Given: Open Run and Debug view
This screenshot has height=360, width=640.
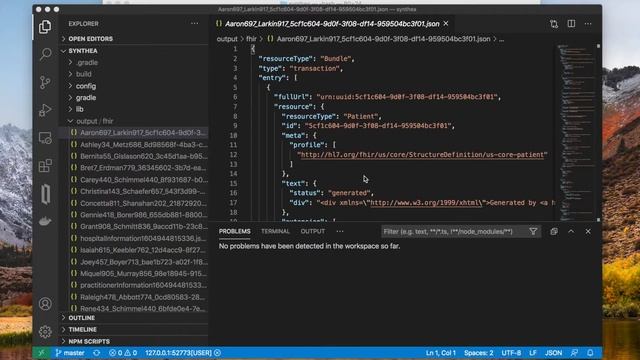Looking at the screenshot, I should [x=45, y=110].
